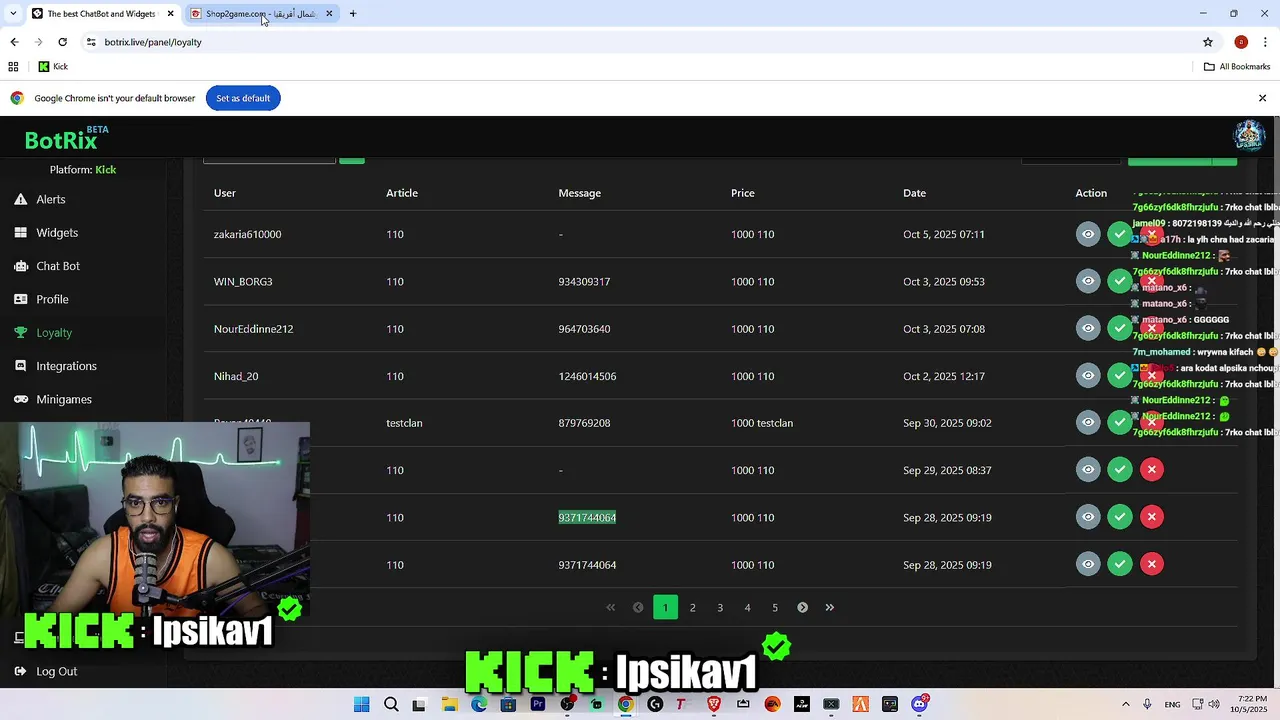Screen dimensions: 1280x720
Task: Select page 2 in pagination
Action: coord(692,607)
